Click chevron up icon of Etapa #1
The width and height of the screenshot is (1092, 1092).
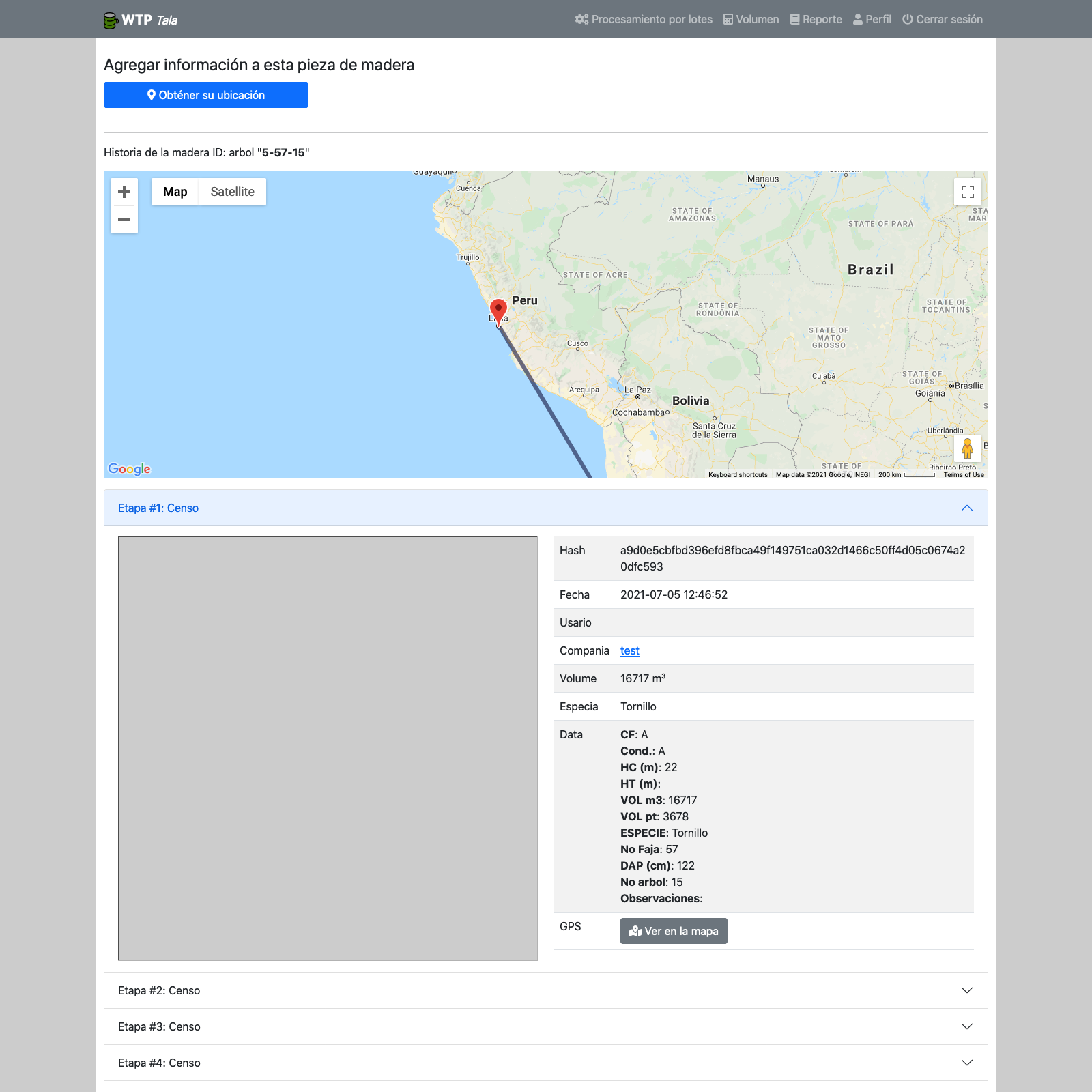(967, 508)
